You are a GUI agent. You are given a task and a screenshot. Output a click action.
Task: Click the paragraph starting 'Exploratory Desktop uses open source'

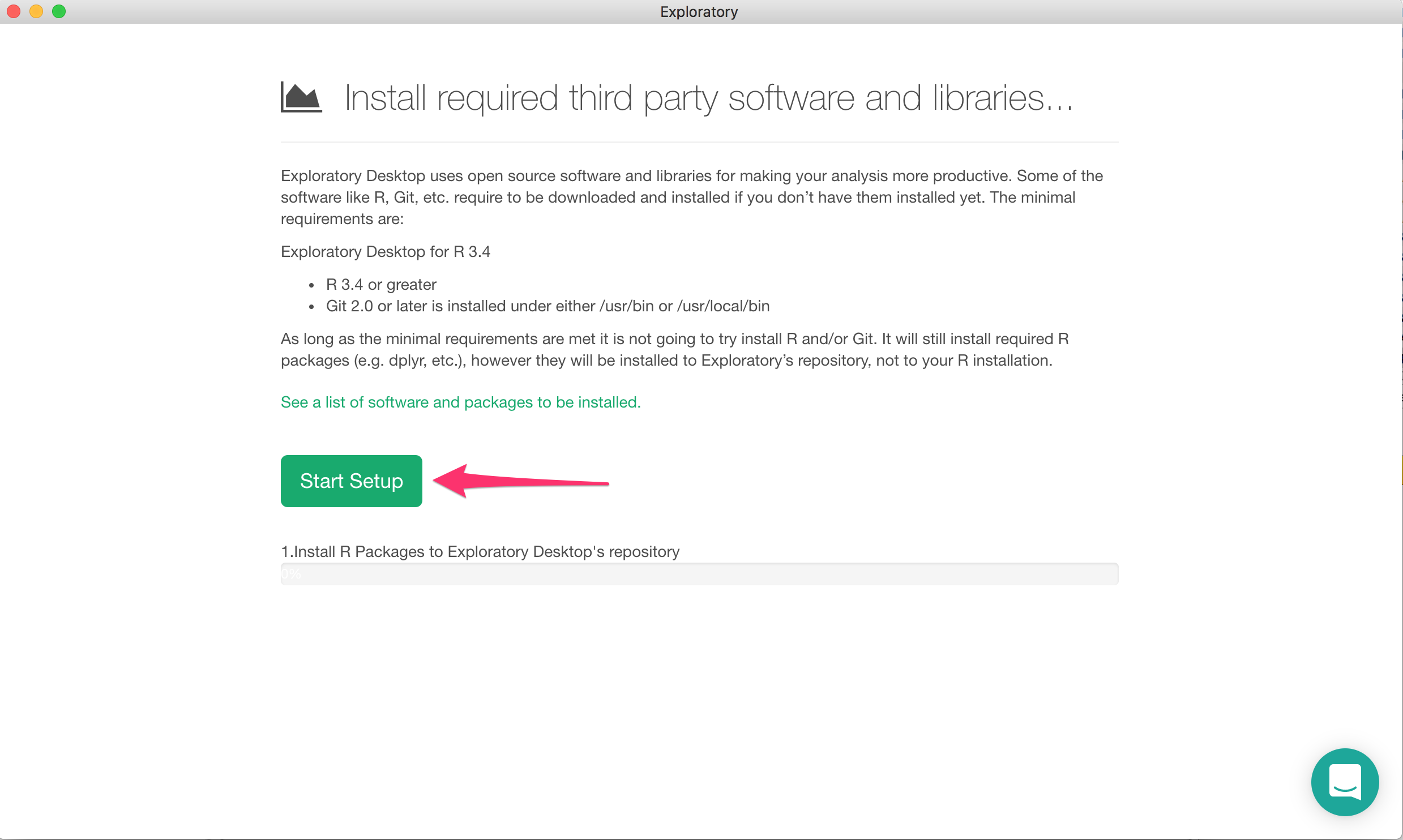[692, 197]
